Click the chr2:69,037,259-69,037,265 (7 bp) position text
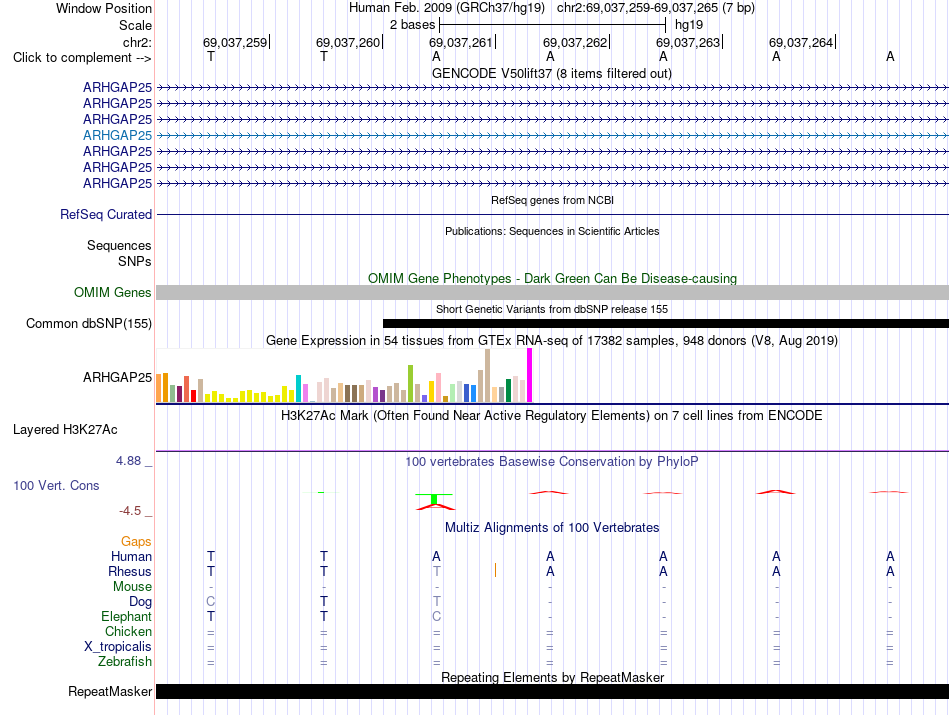This screenshot has height=715, width=950. click(x=656, y=8)
